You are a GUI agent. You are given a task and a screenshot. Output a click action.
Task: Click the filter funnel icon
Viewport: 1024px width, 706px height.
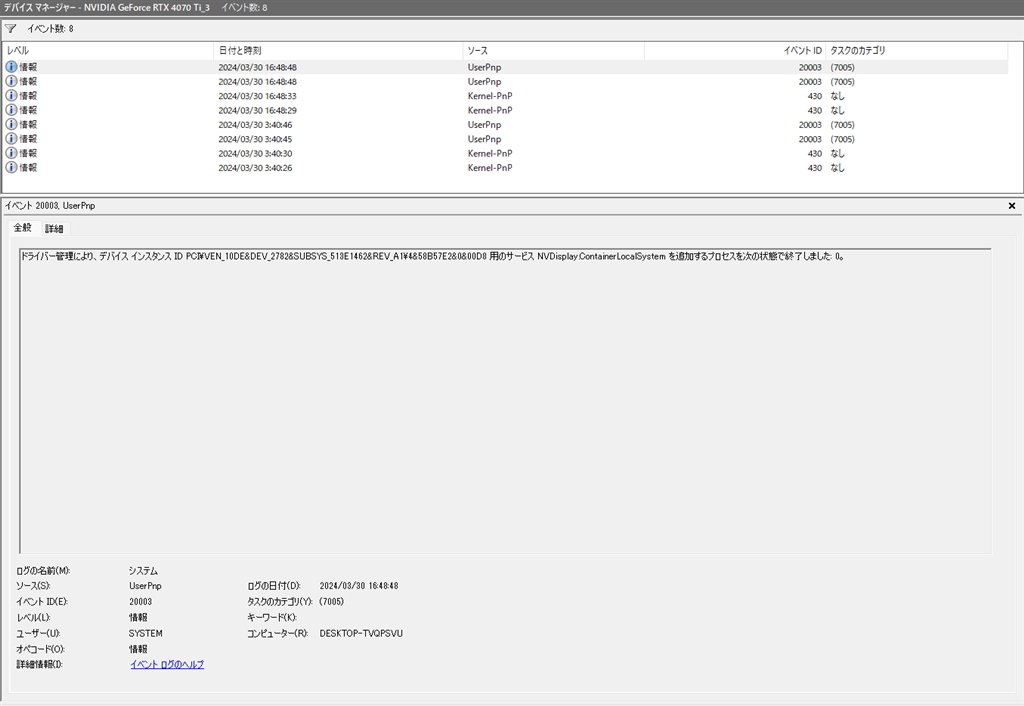point(10,29)
